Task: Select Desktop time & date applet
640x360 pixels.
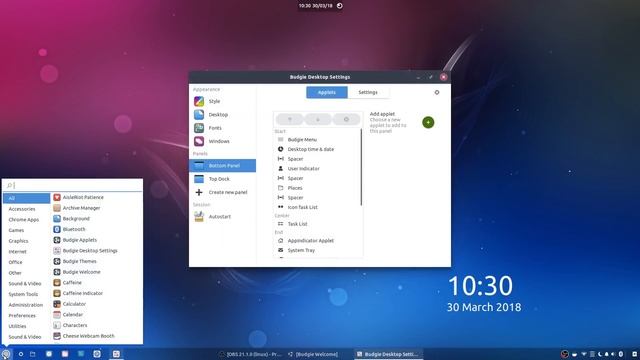Action: tap(317, 149)
